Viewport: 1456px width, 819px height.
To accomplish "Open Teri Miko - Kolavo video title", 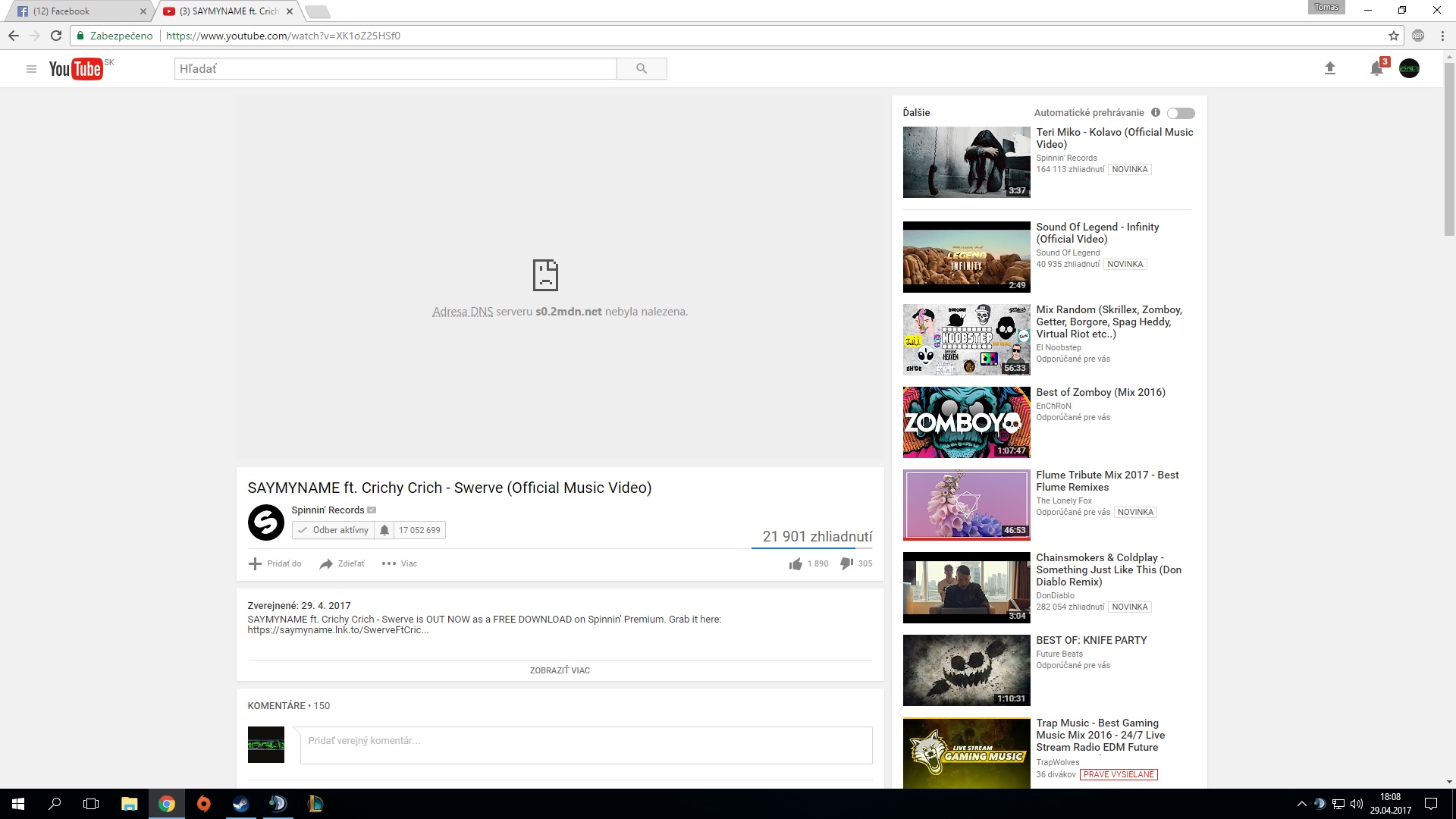I will 1114,138.
